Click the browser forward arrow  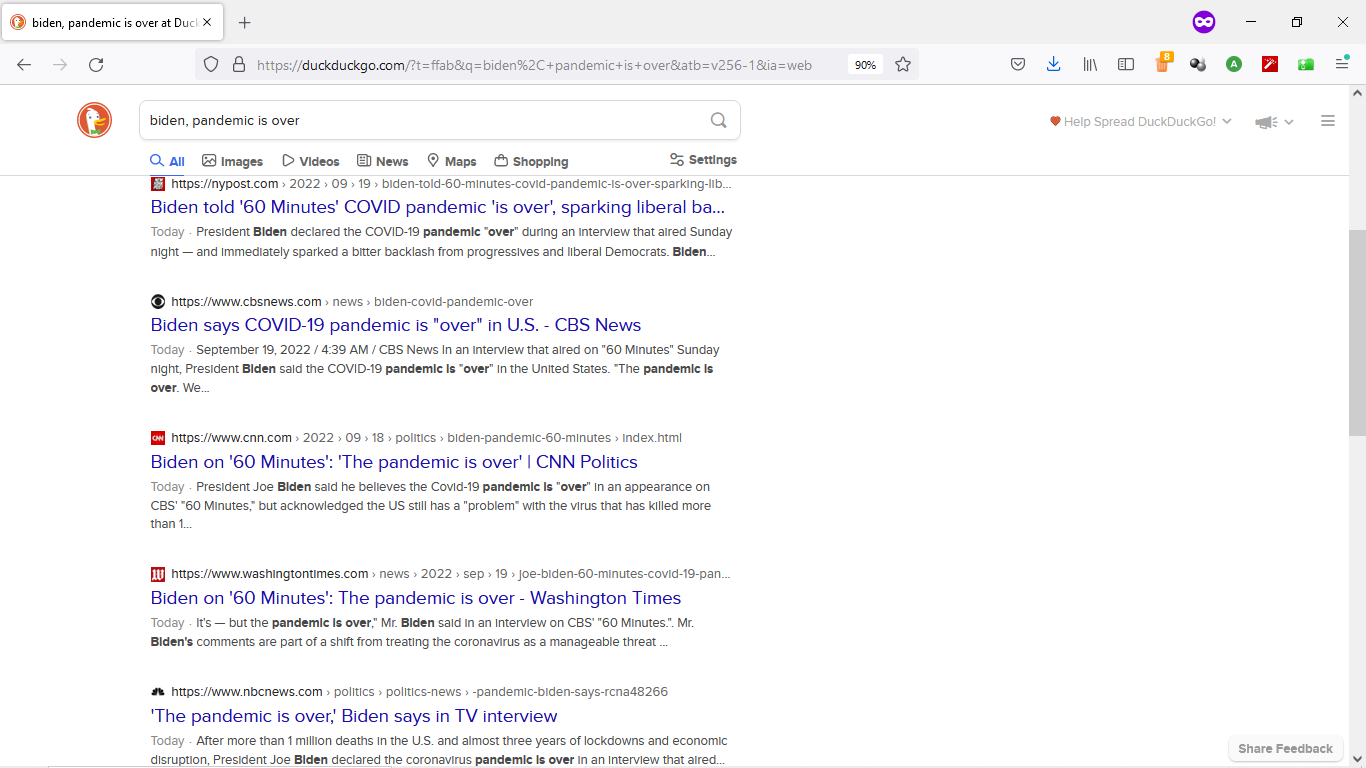(60, 64)
